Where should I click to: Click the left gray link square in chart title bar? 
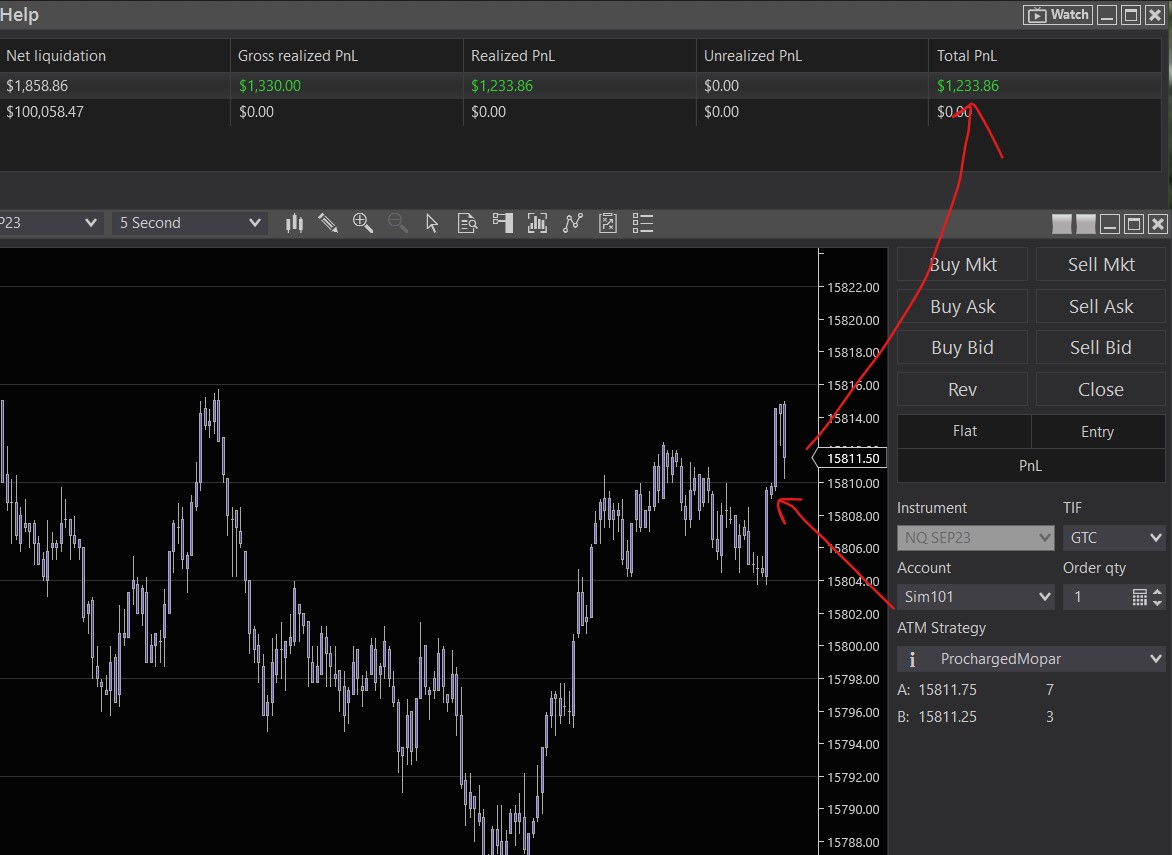pyautogui.click(x=1062, y=224)
